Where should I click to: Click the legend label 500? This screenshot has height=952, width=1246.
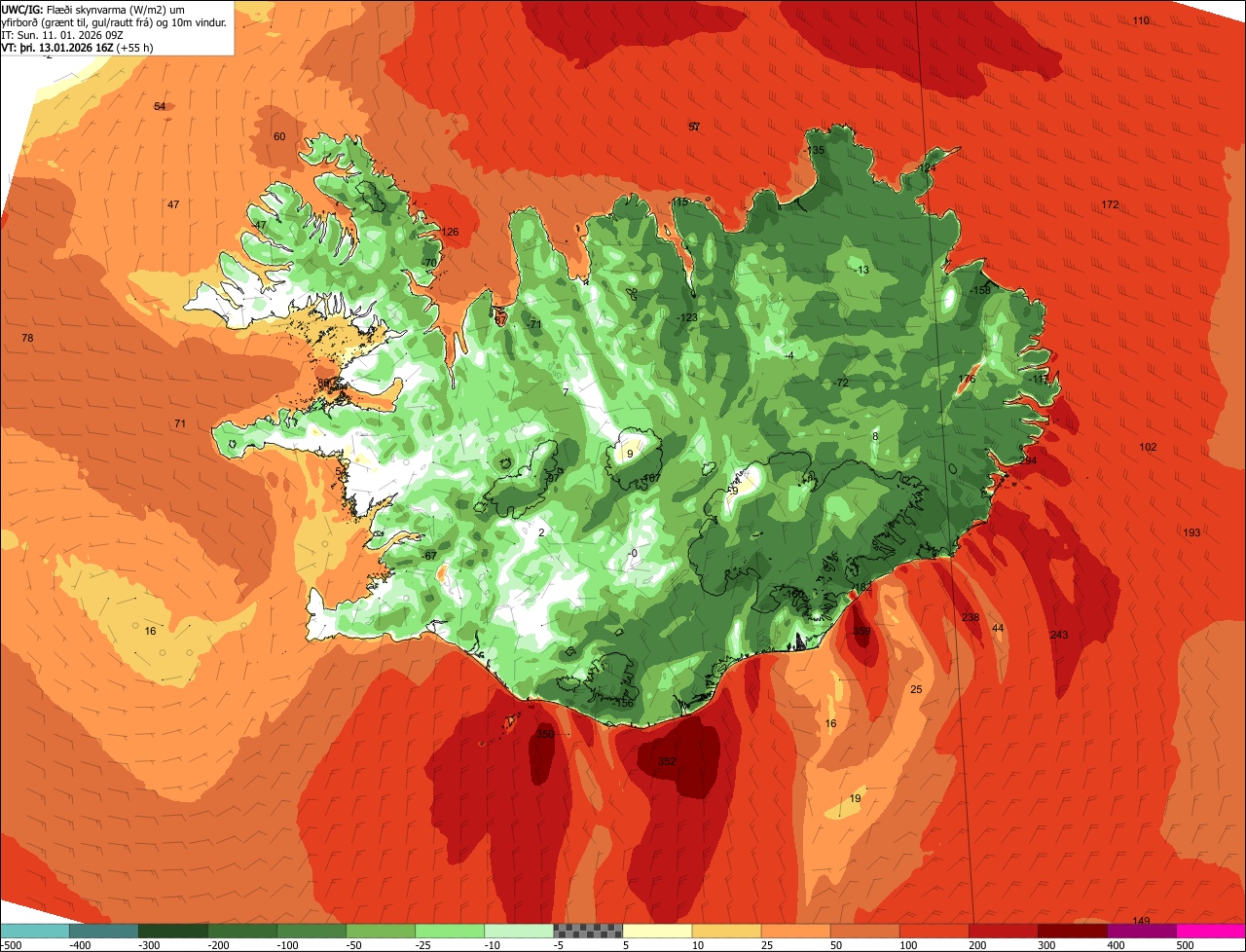1185,944
